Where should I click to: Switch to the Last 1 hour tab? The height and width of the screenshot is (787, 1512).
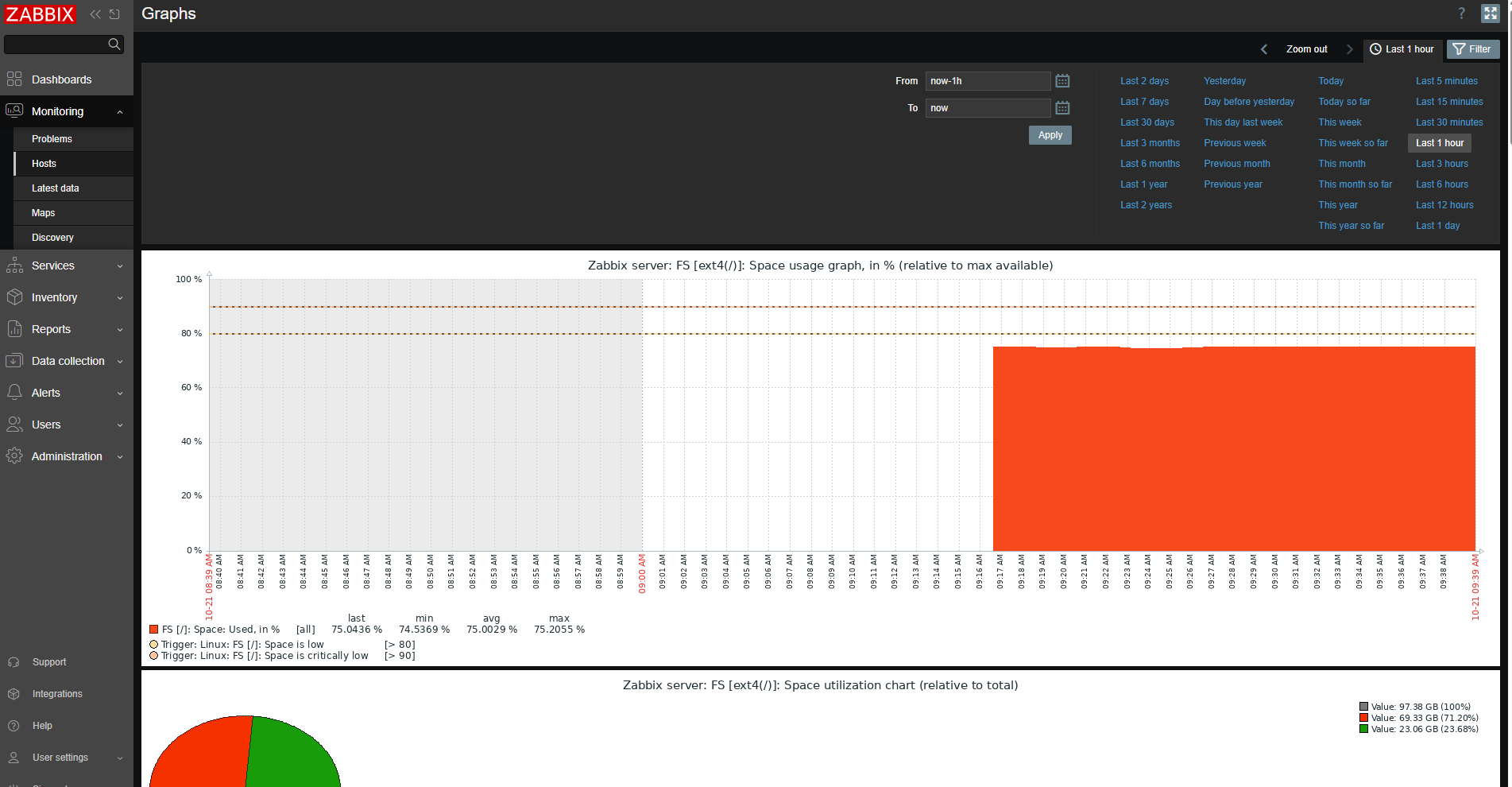click(x=1402, y=49)
